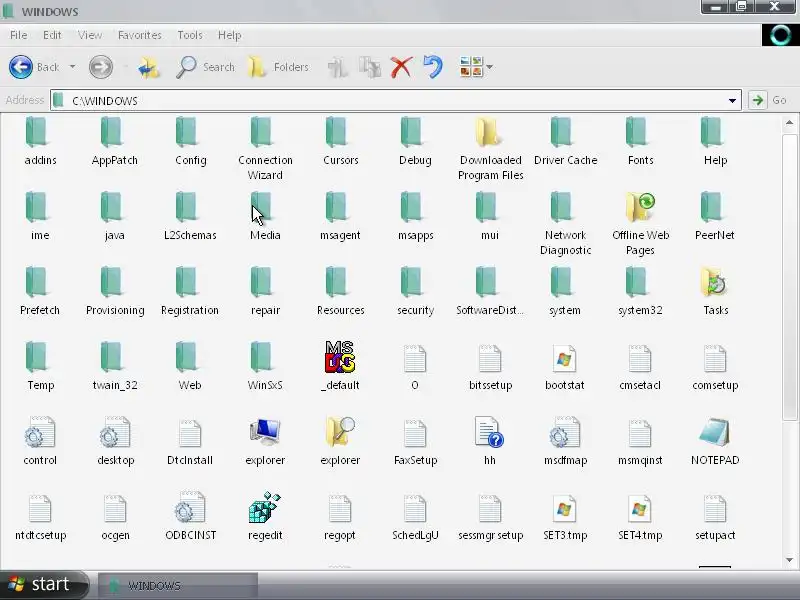Select the regedit icon
The image size is (800, 600).
(265, 508)
